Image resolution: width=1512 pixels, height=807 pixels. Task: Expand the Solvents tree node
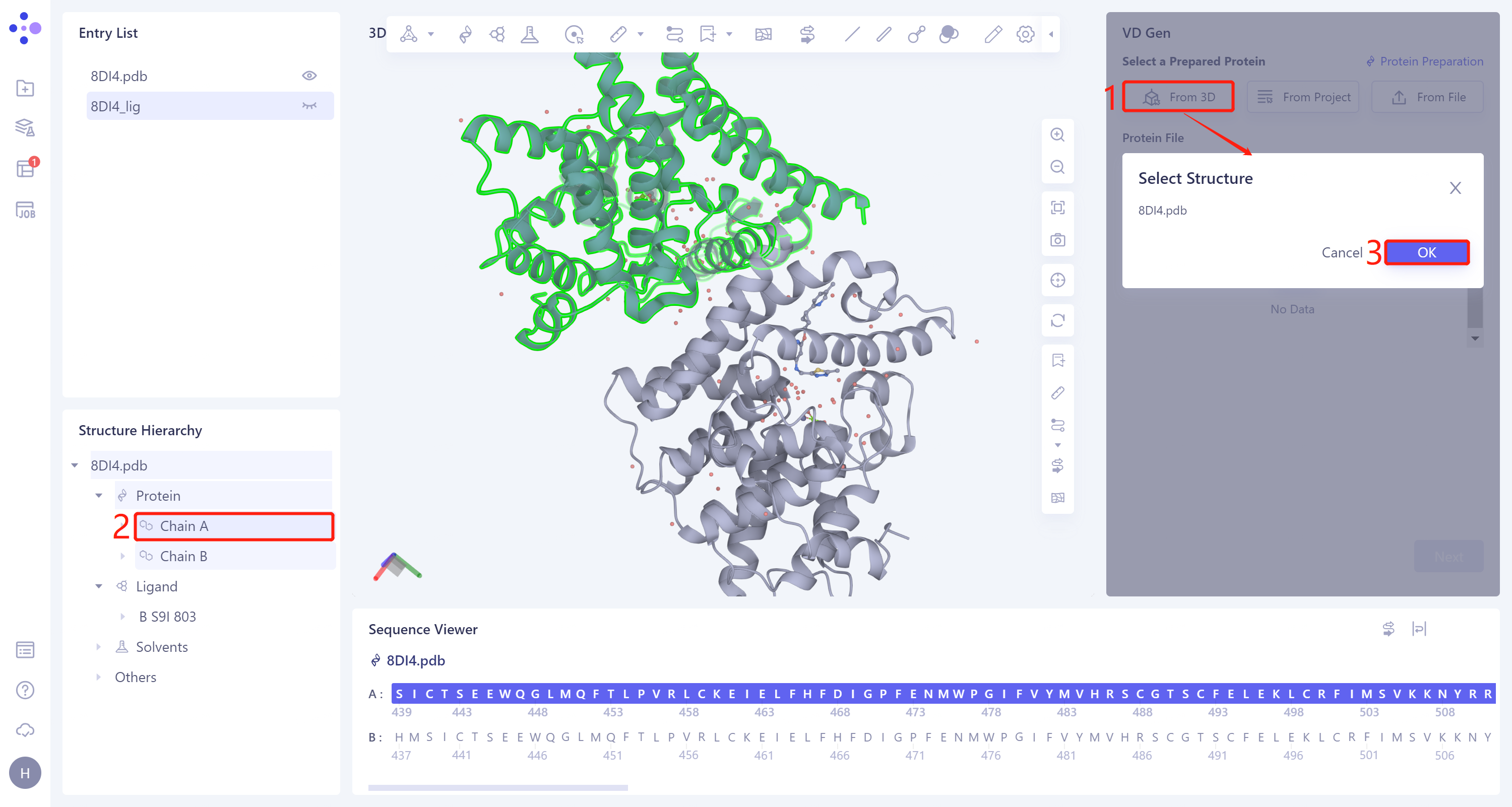(x=99, y=647)
